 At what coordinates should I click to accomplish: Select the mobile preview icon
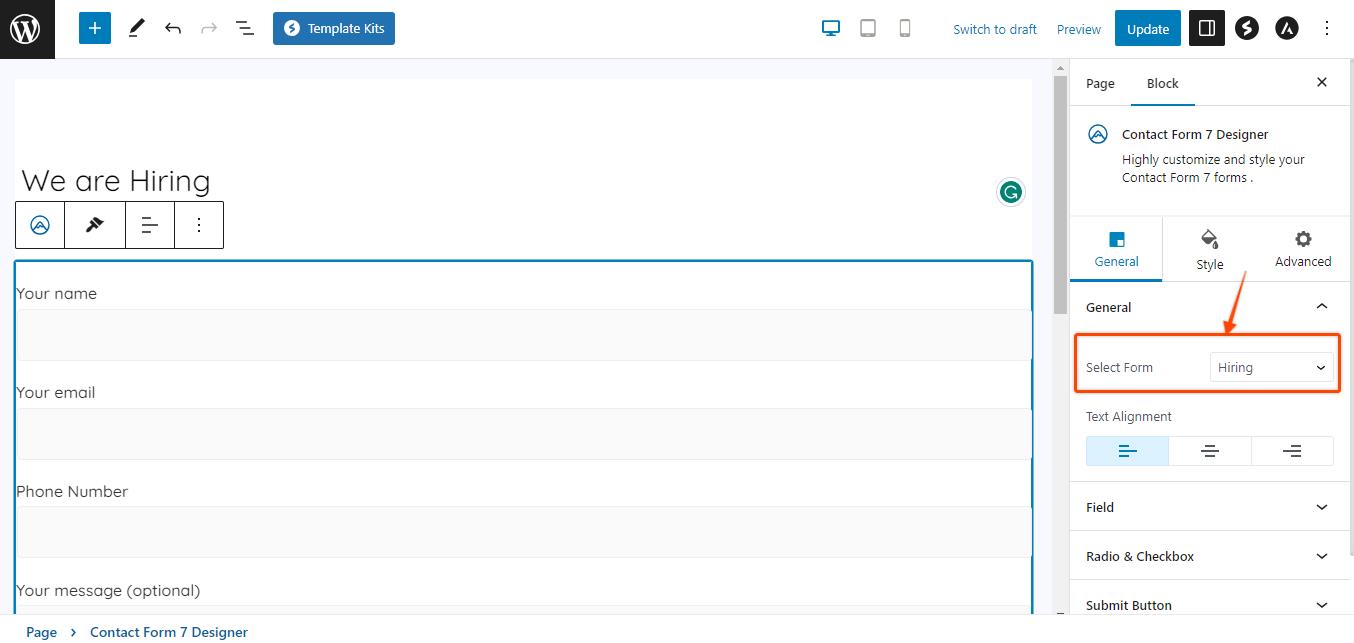pos(905,29)
